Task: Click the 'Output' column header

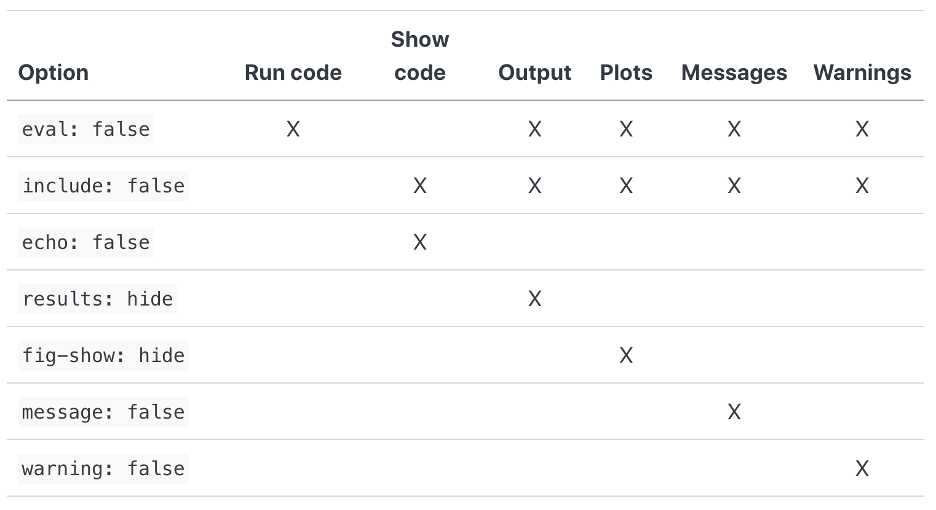Action: (x=535, y=72)
